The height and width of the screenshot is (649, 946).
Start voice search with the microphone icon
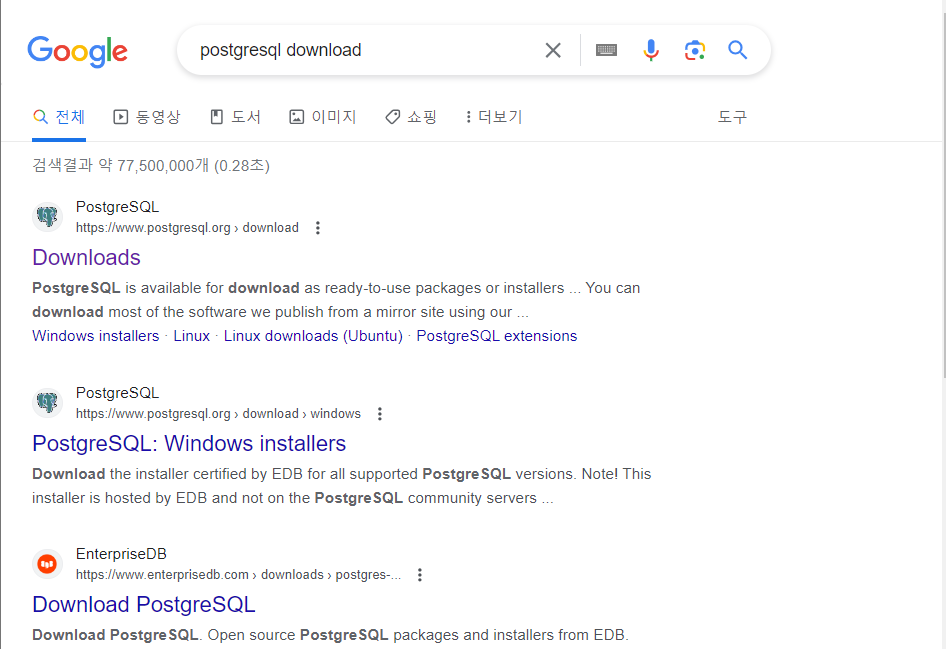coord(650,50)
